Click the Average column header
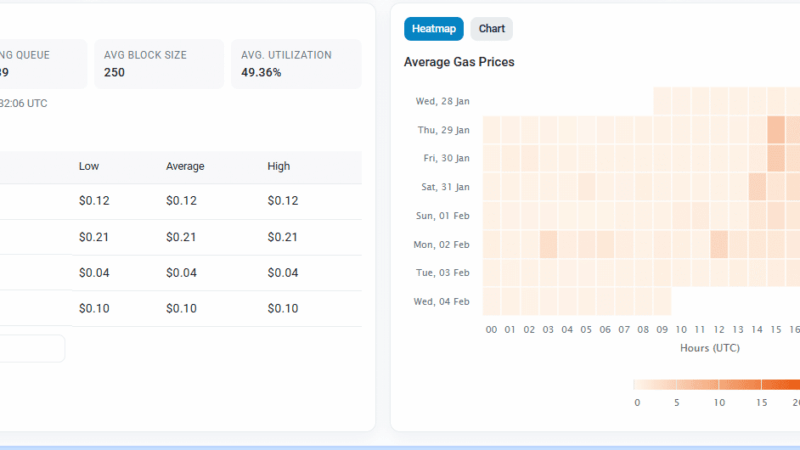The width and height of the screenshot is (800, 450). 185,166
